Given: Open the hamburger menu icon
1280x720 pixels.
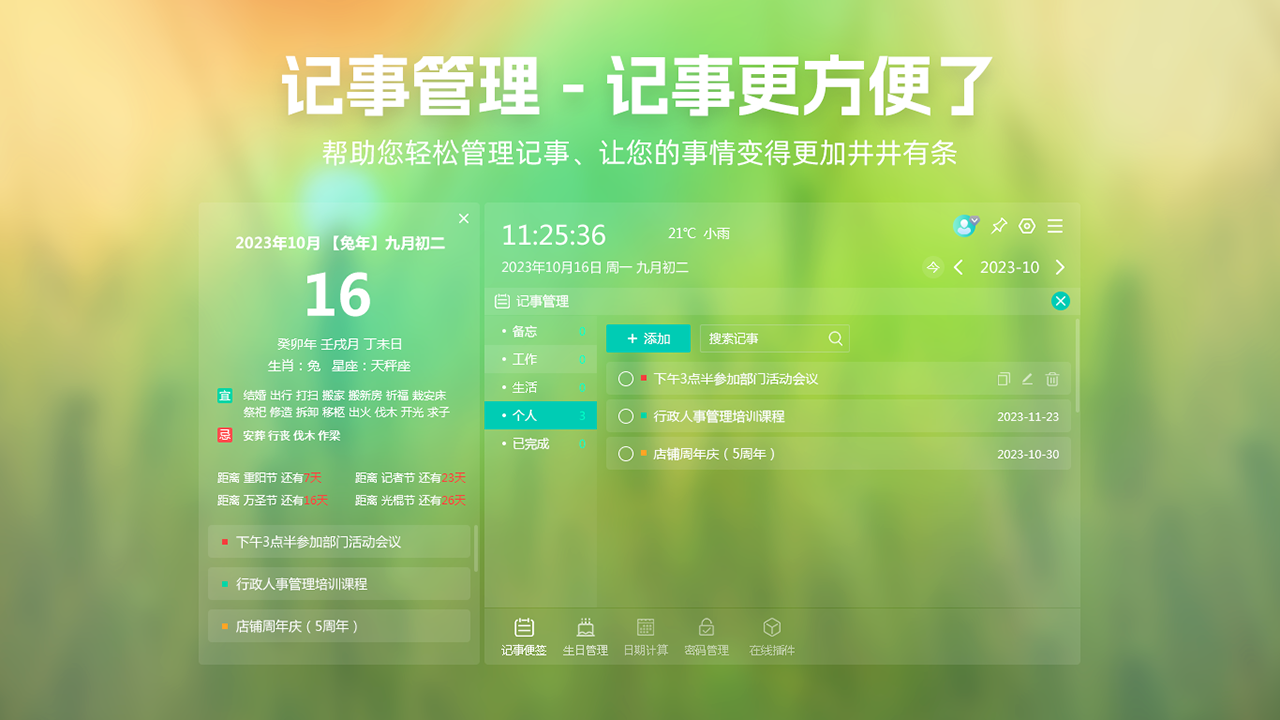Looking at the screenshot, I should click(1055, 227).
